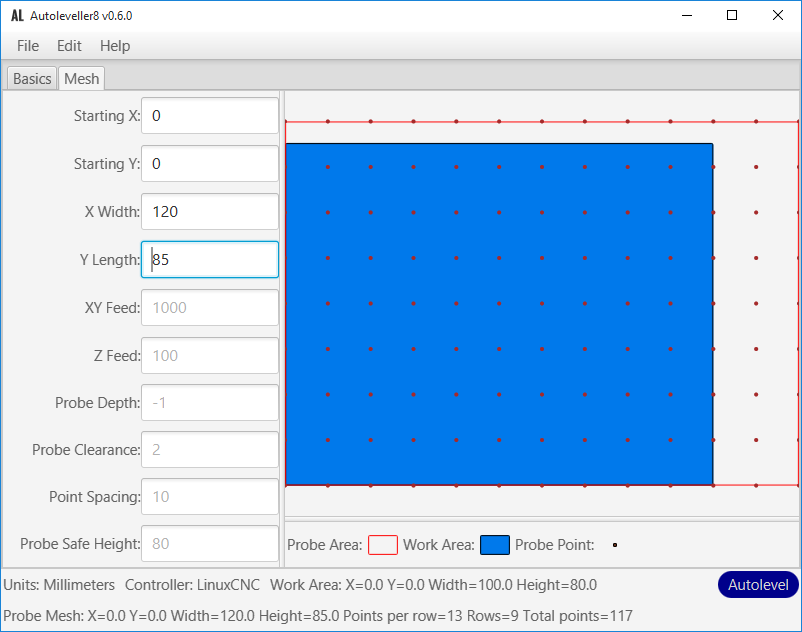
Task: Focus the Probe Clearance field
Action: [x=210, y=450]
